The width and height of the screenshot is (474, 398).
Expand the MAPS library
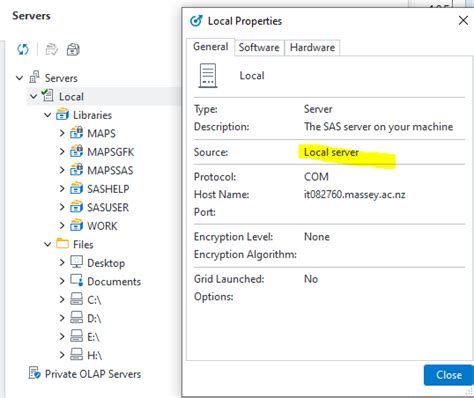(62, 133)
